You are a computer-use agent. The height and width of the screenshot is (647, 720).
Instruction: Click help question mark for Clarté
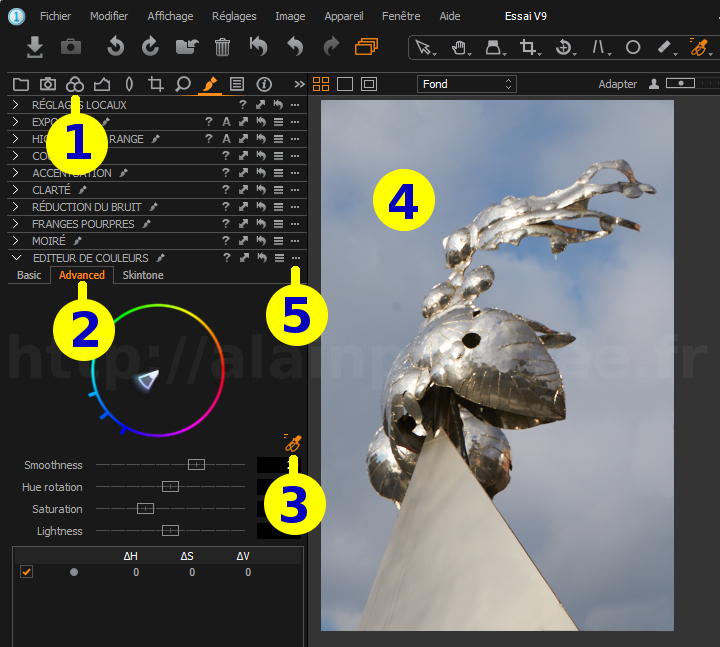225,190
